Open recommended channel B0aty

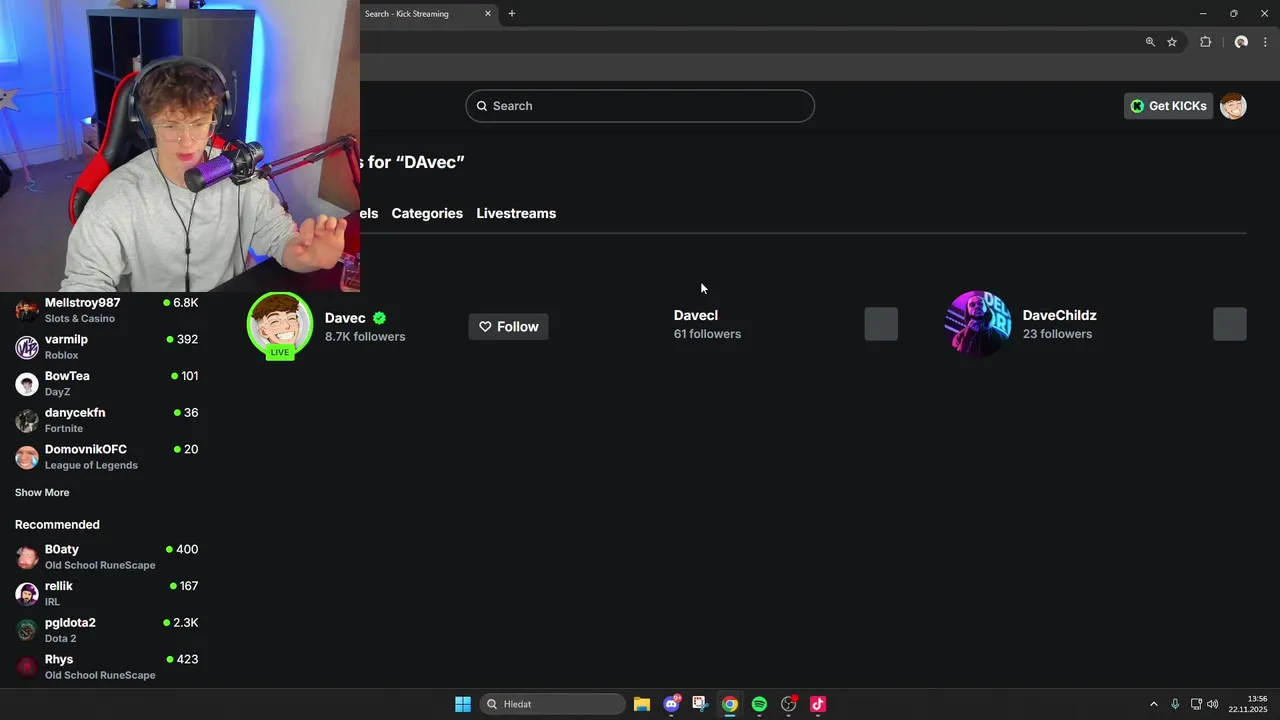tap(107, 557)
